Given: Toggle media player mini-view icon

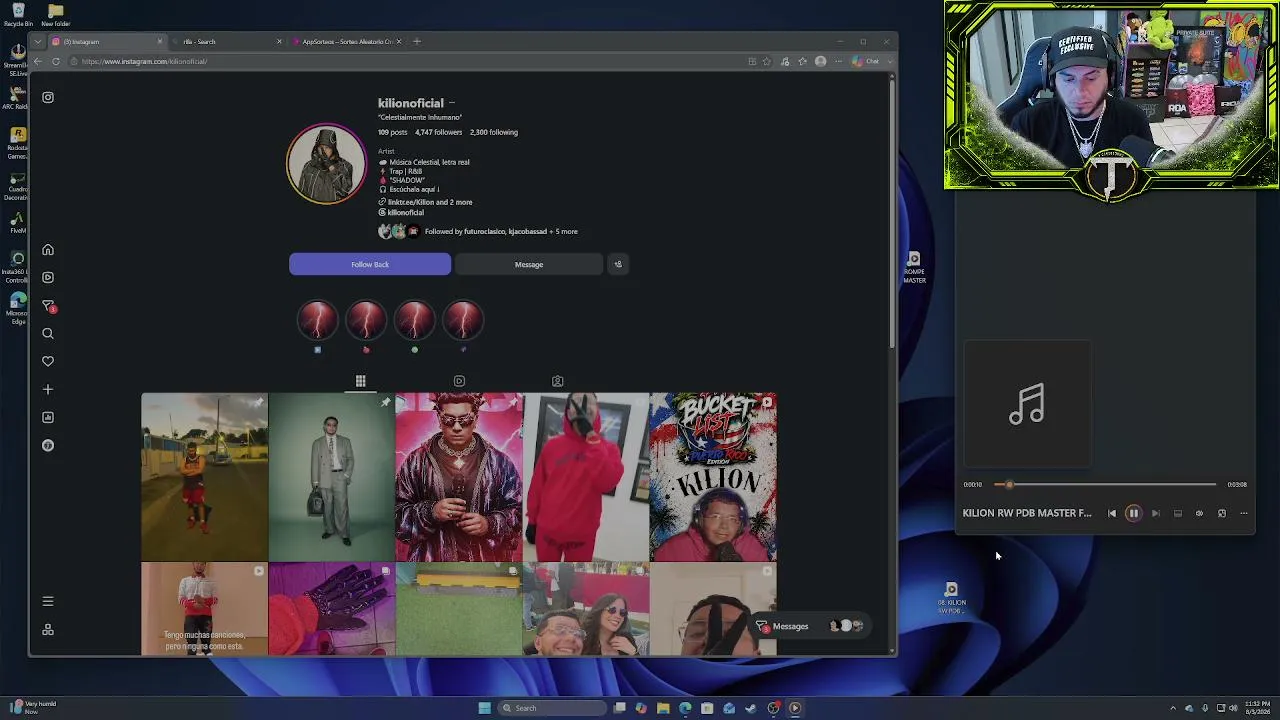Looking at the screenshot, I should pos(1221,513).
